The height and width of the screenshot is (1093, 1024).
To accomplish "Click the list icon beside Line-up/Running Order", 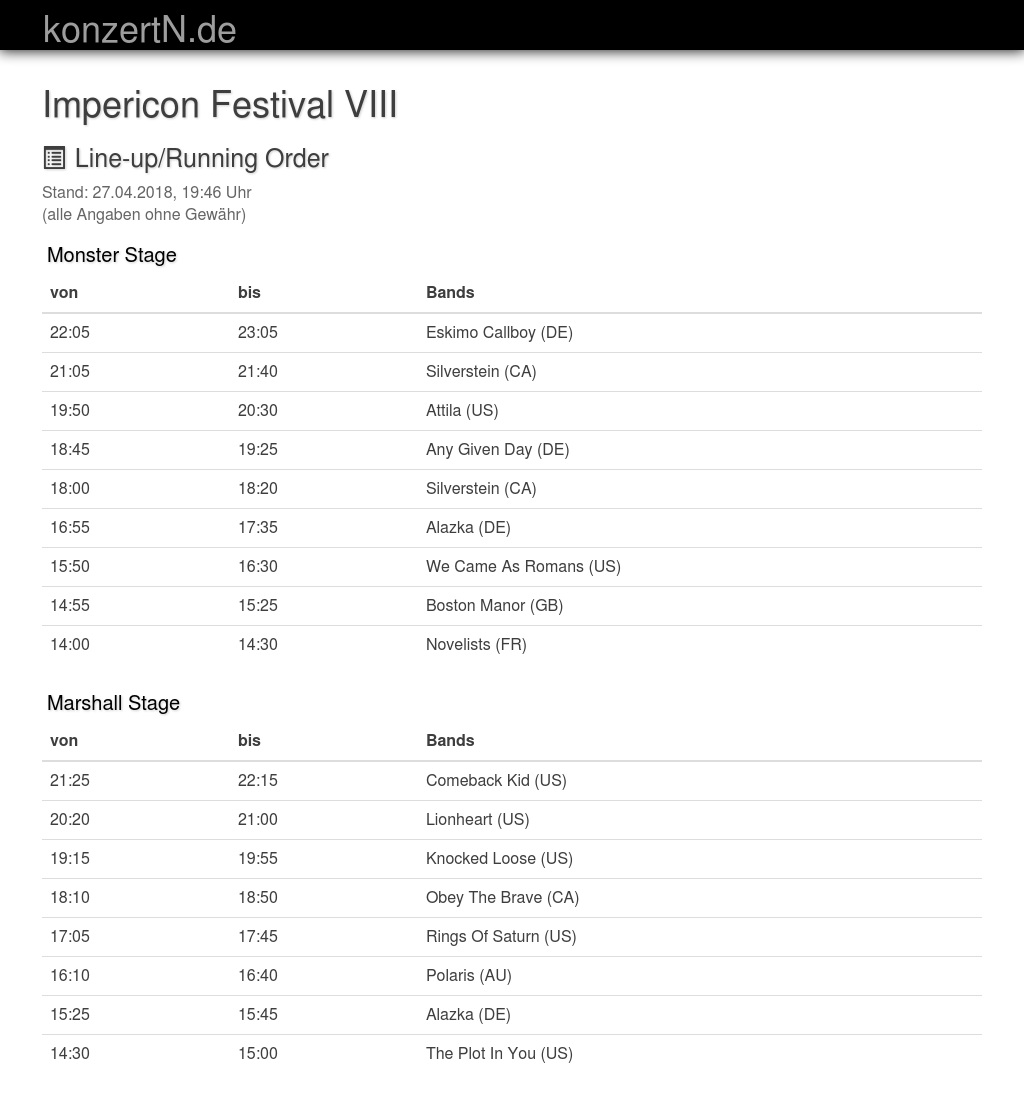I will pyautogui.click(x=54, y=158).
